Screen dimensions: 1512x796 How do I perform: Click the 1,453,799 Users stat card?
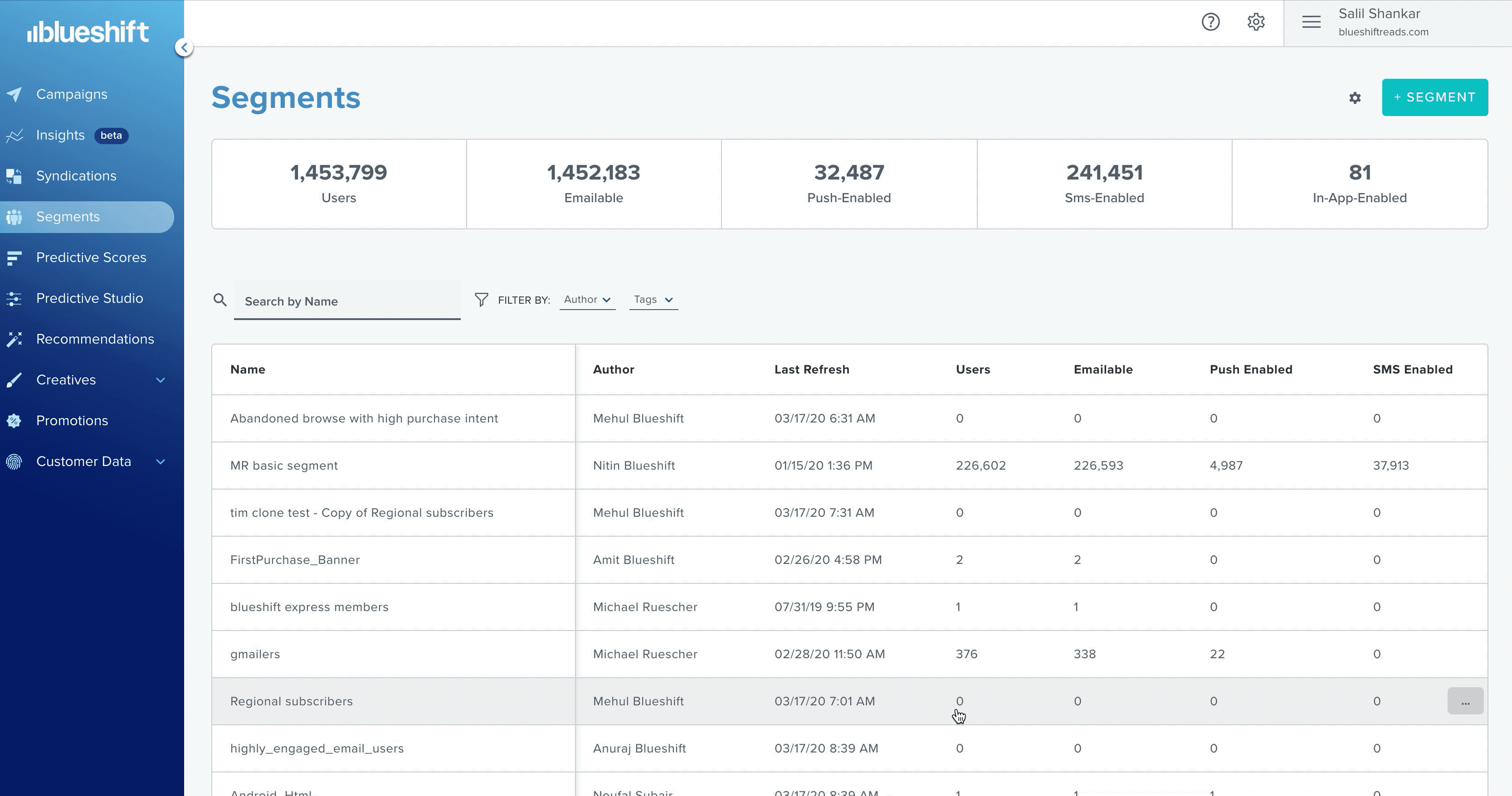point(339,184)
